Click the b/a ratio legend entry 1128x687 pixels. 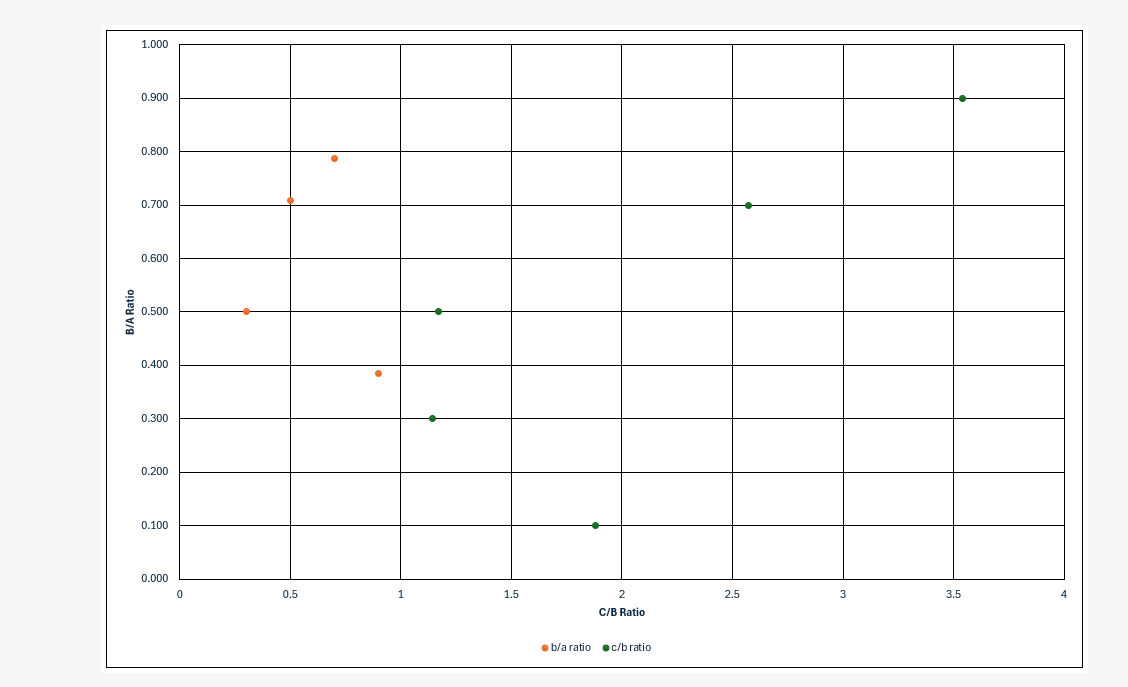[x=565, y=647]
